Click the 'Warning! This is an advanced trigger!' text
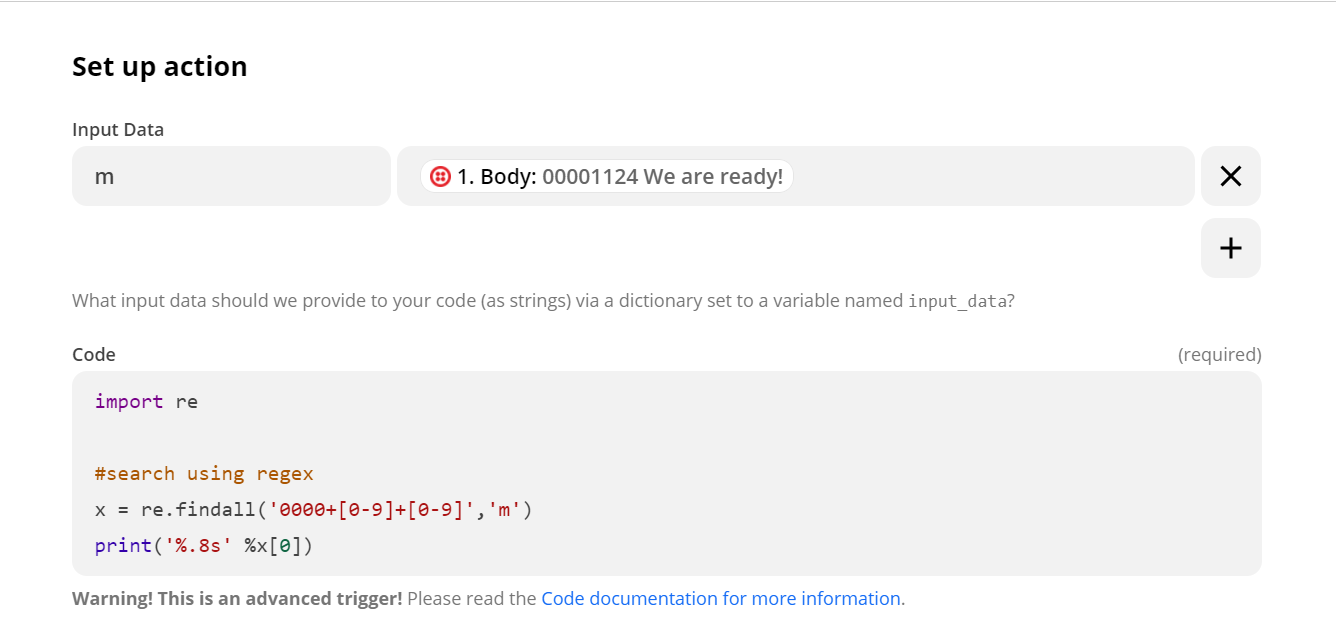The width and height of the screenshot is (1336, 640). pyautogui.click(x=237, y=598)
